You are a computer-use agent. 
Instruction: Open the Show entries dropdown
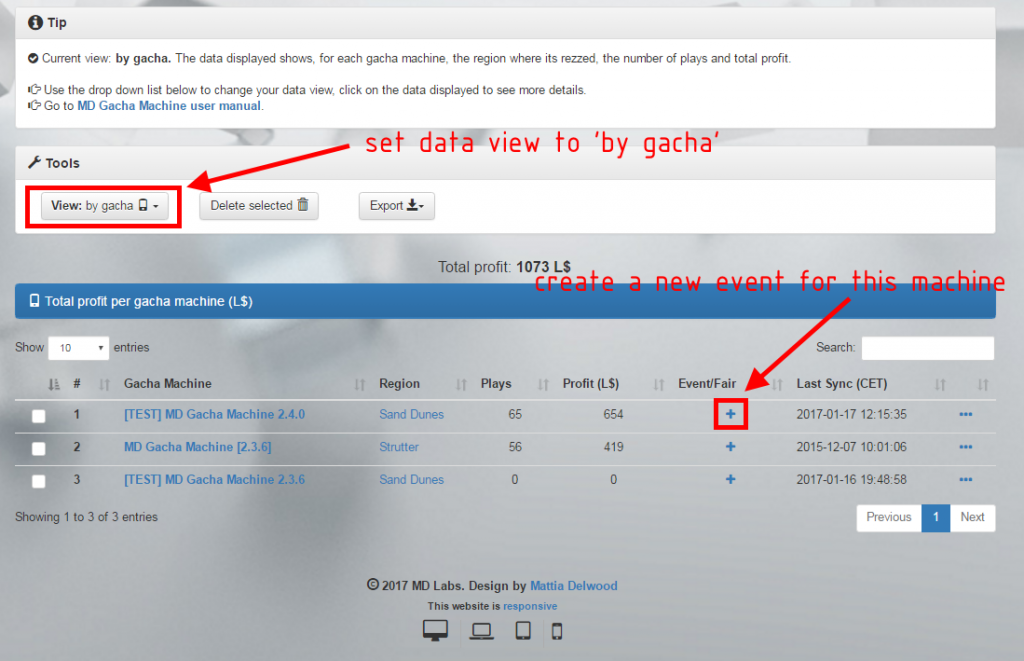tap(78, 347)
